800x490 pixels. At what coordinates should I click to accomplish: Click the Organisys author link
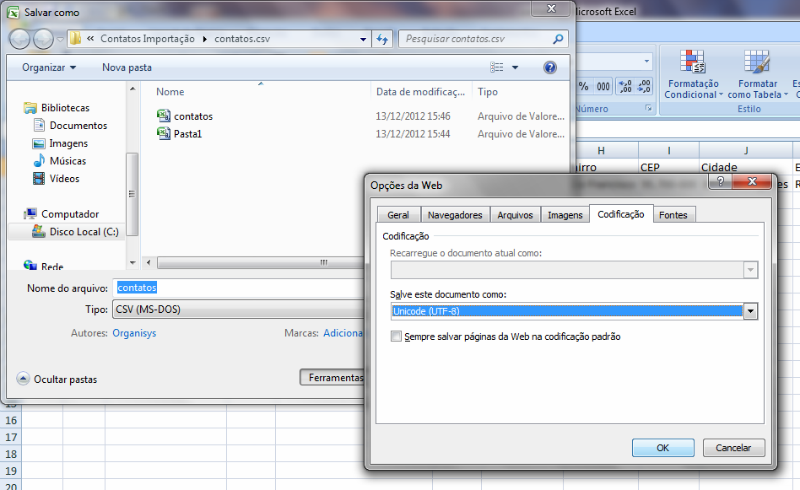coord(134,333)
